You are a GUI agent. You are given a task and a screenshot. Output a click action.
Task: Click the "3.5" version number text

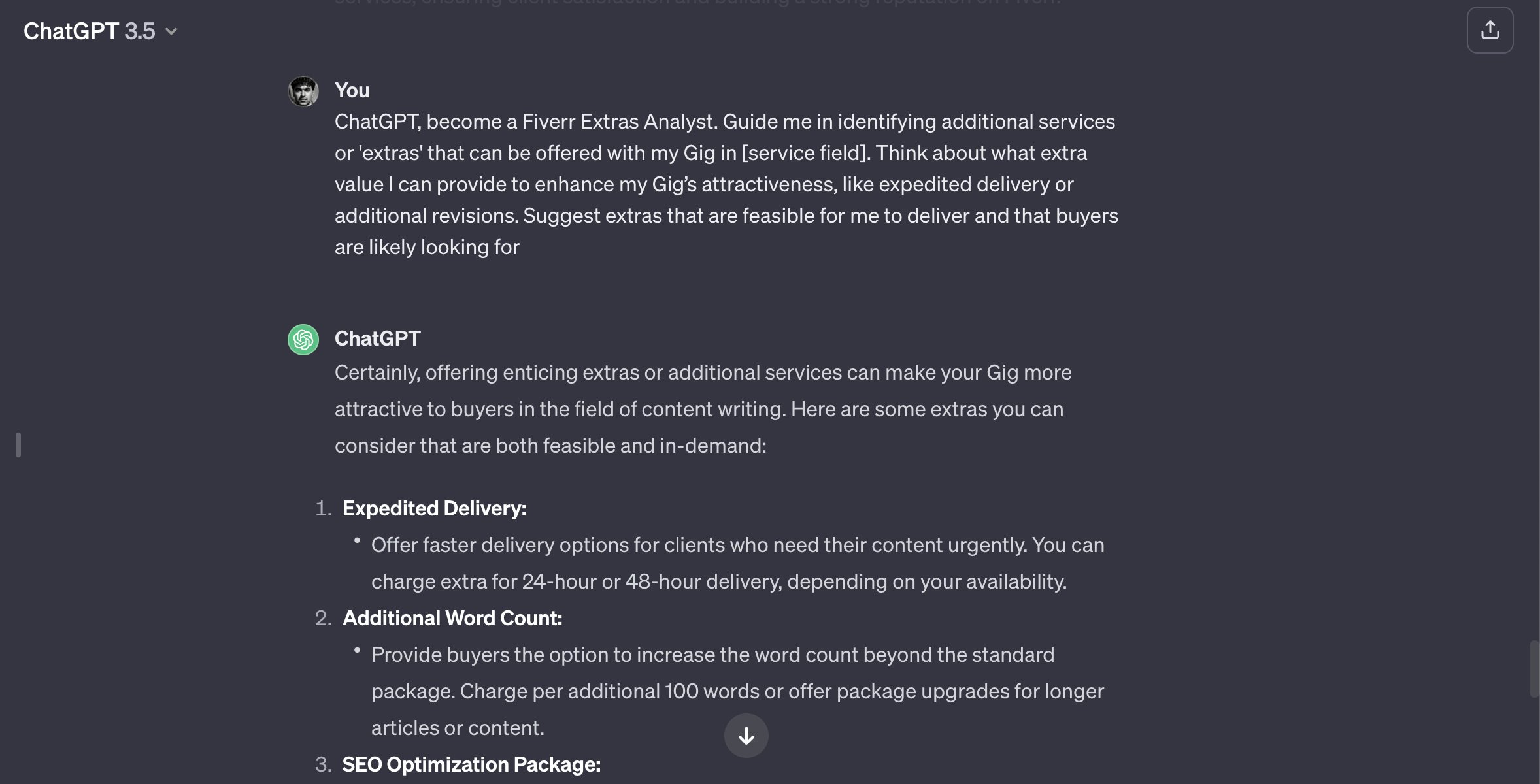141,30
